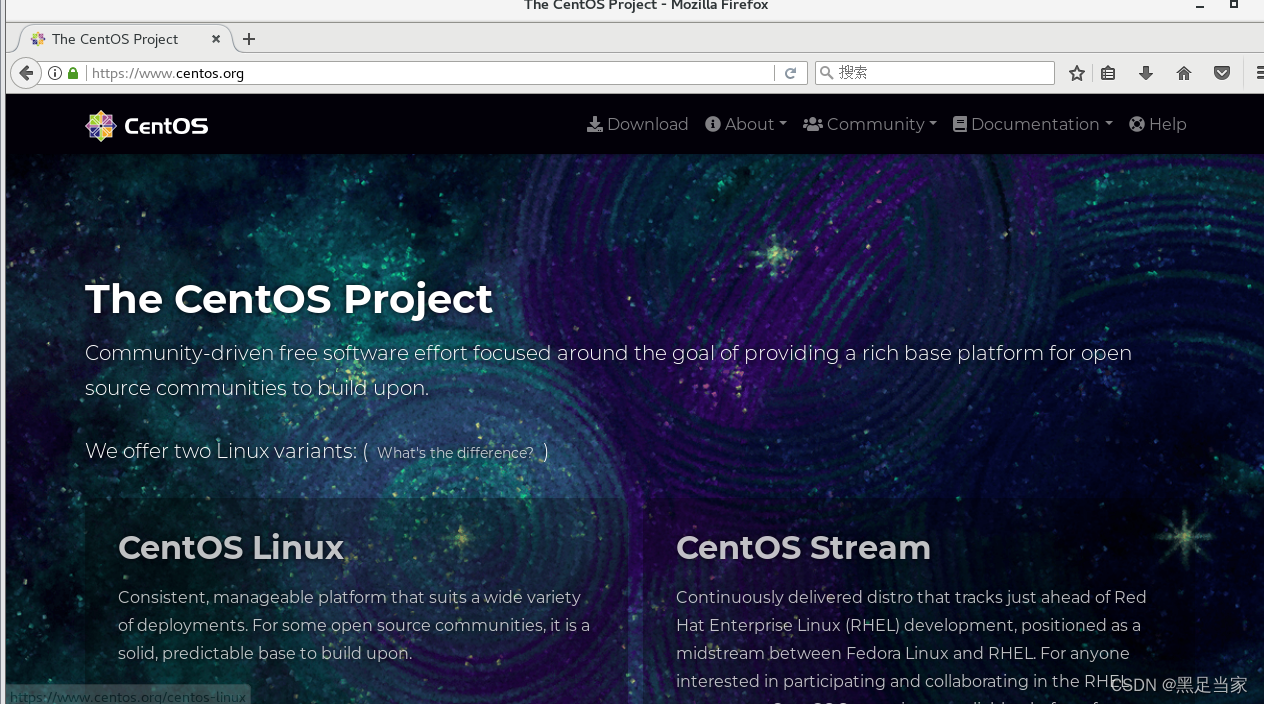Open the CentOS Stream heading link
The width and height of the screenshot is (1264, 704).
click(803, 548)
